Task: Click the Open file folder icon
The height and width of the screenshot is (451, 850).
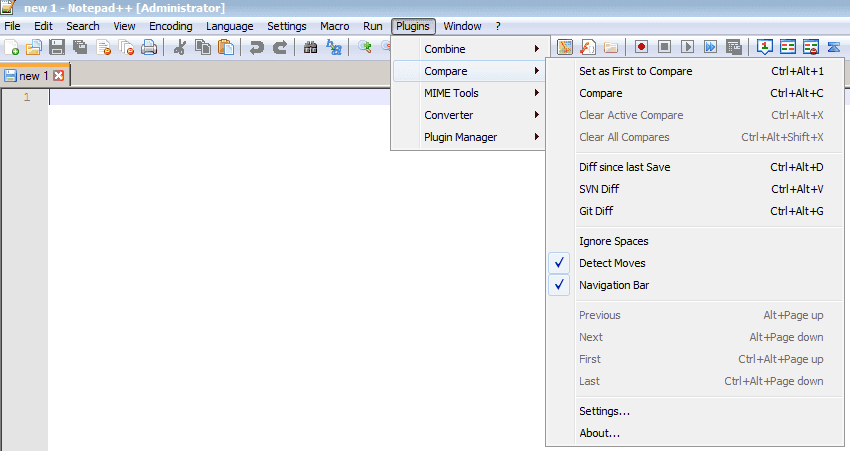Action: pyautogui.click(x=34, y=48)
